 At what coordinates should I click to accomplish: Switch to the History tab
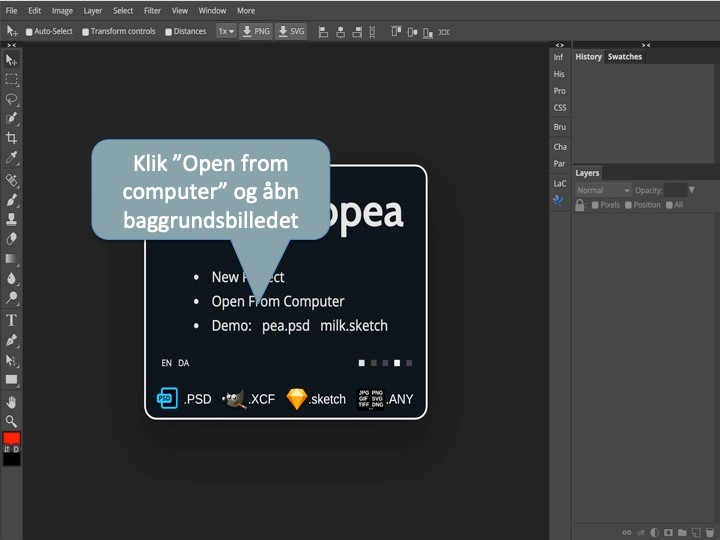click(588, 56)
